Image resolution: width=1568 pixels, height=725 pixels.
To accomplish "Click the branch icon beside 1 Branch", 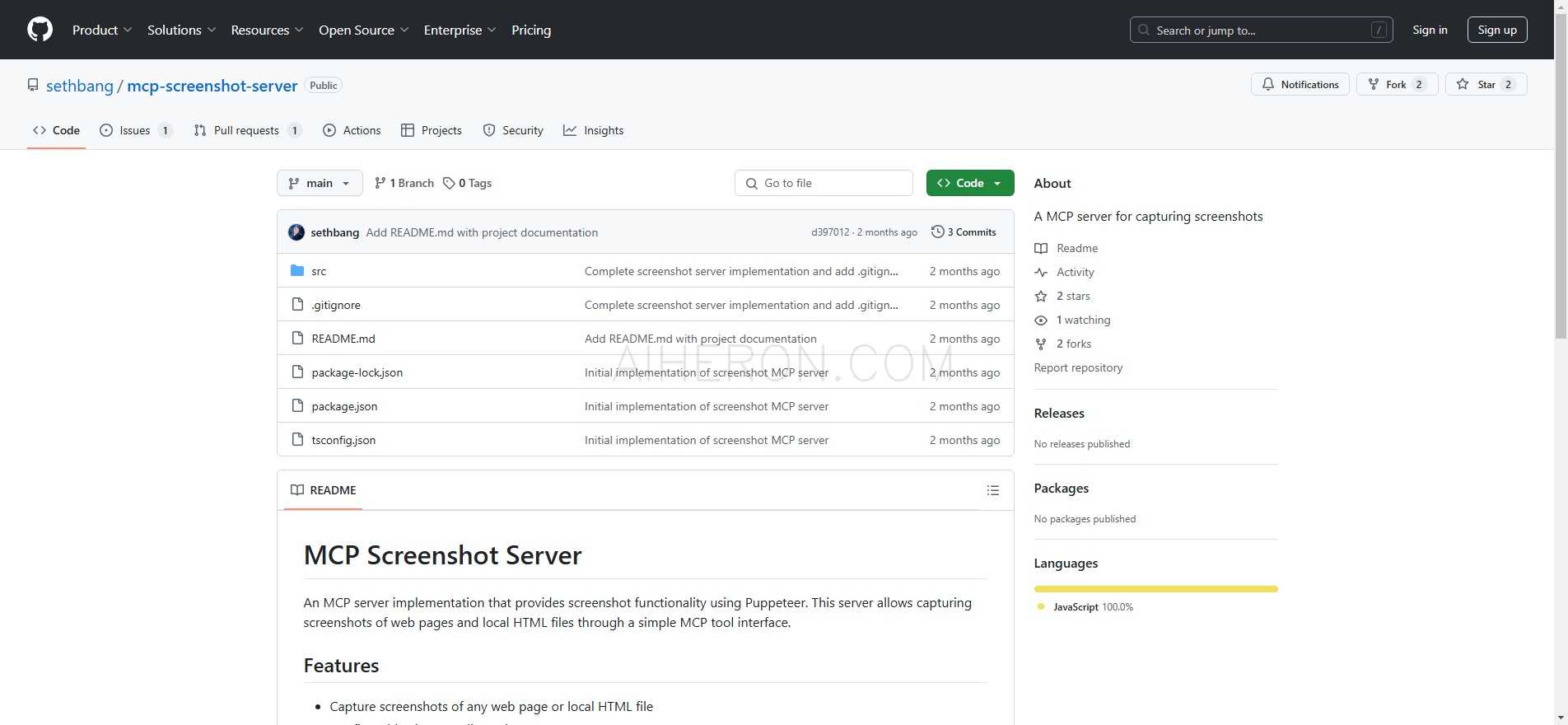I will 380,183.
